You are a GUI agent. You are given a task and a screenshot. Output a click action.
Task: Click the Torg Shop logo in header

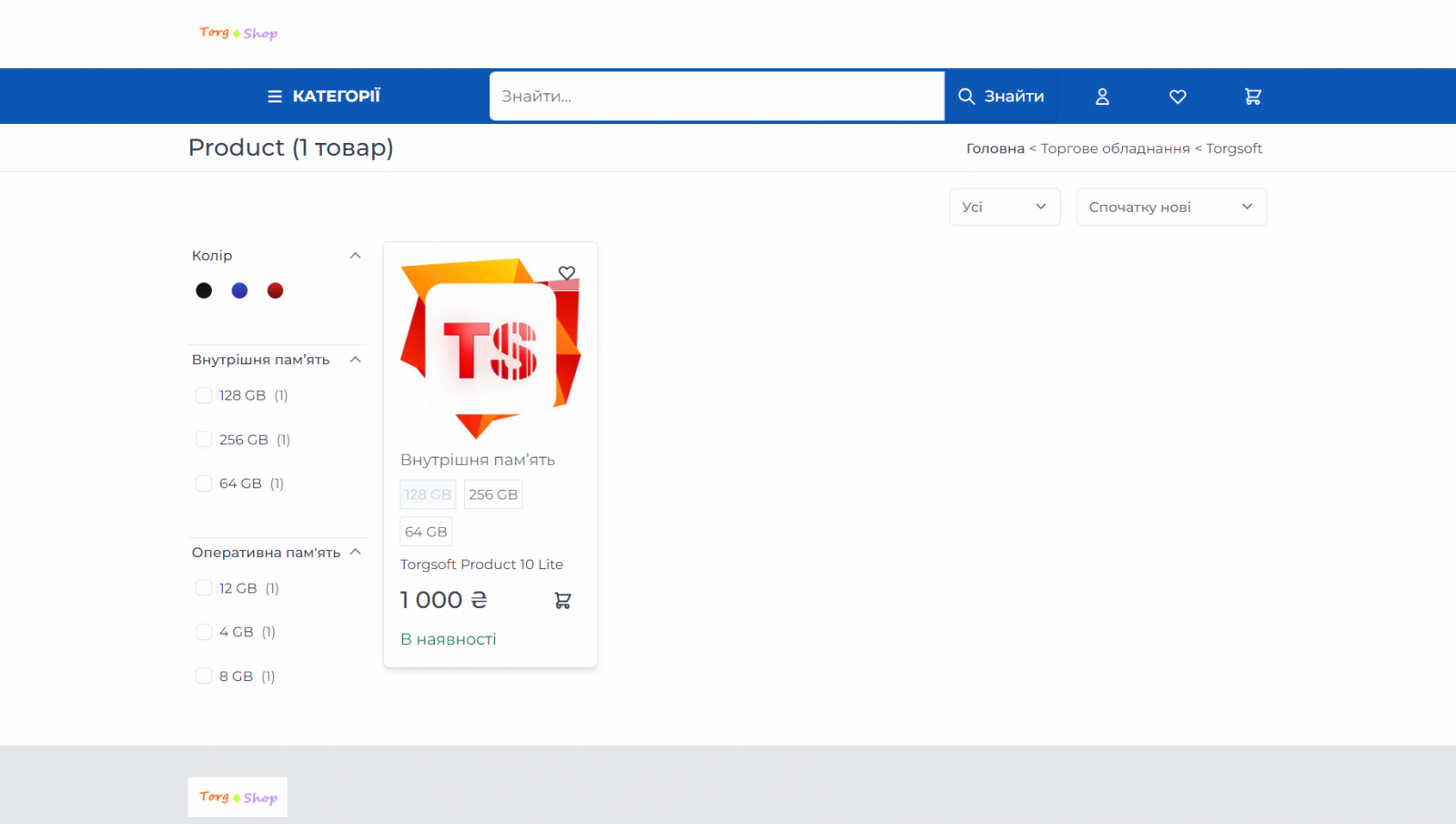(238, 34)
